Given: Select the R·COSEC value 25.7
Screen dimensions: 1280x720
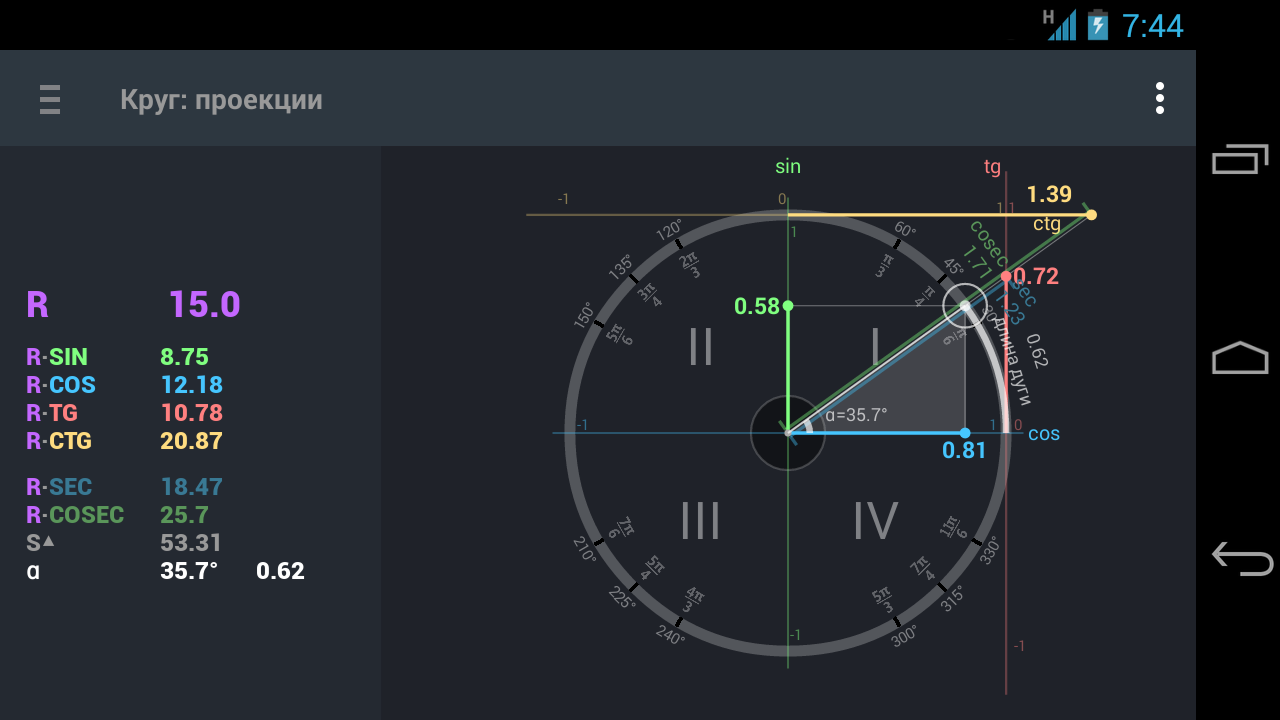Looking at the screenshot, I should click(184, 515).
